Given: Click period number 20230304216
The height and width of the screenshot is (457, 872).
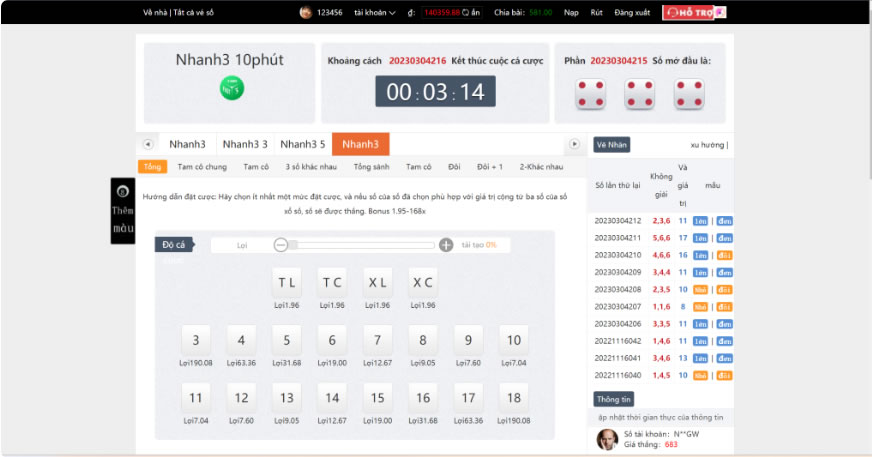Looking at the screenshot, I should [x=417, y=61].
